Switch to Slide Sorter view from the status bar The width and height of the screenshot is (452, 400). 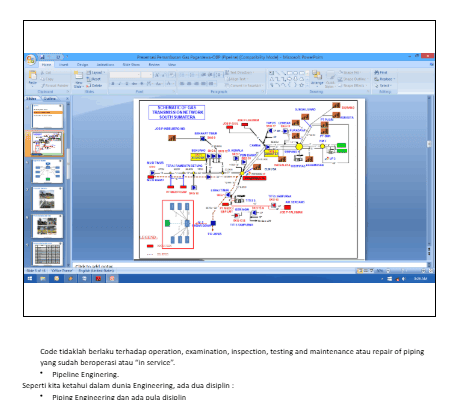click(x=366, y=271)
